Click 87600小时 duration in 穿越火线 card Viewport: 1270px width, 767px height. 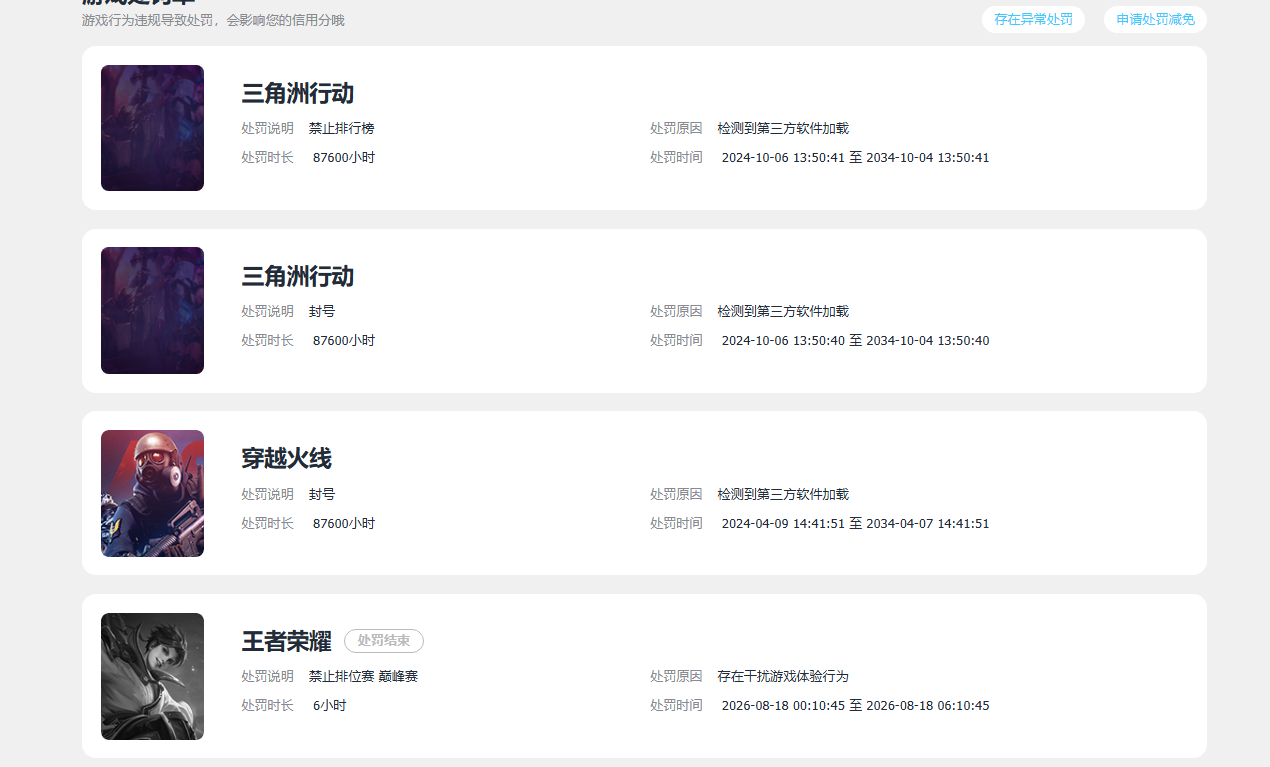(343, 523)
